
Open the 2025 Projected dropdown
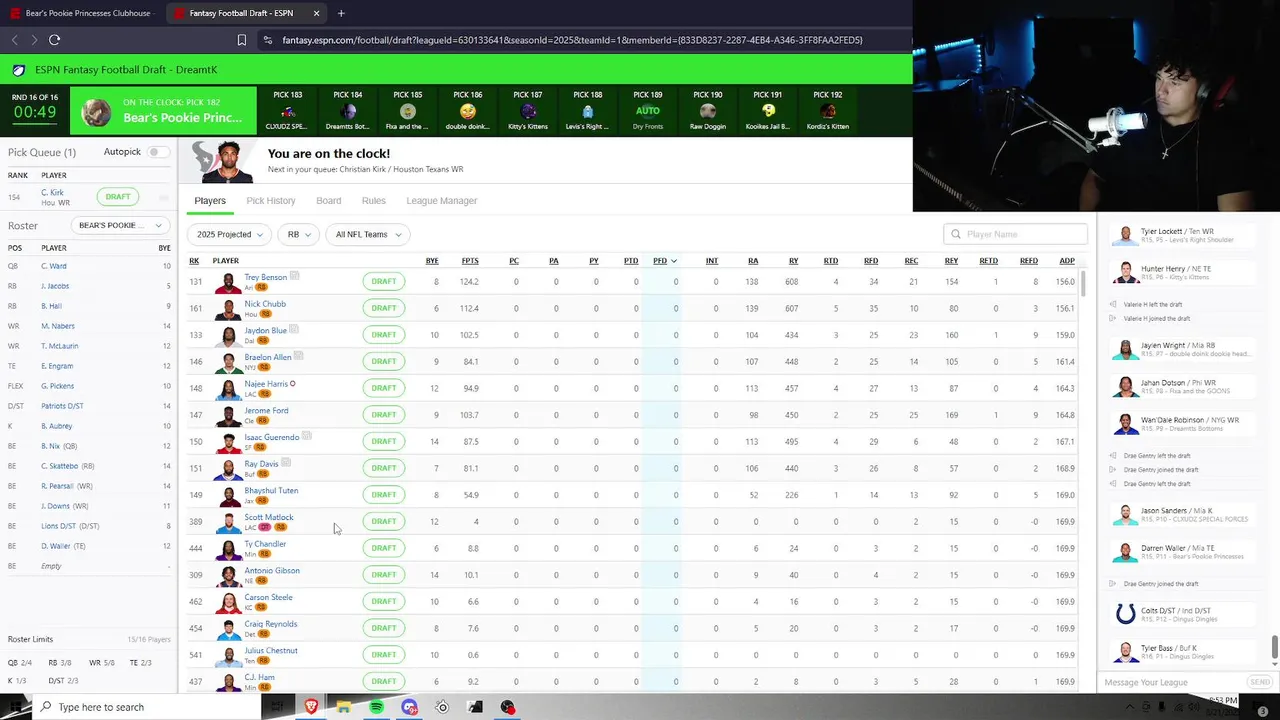tap(229, 234)
